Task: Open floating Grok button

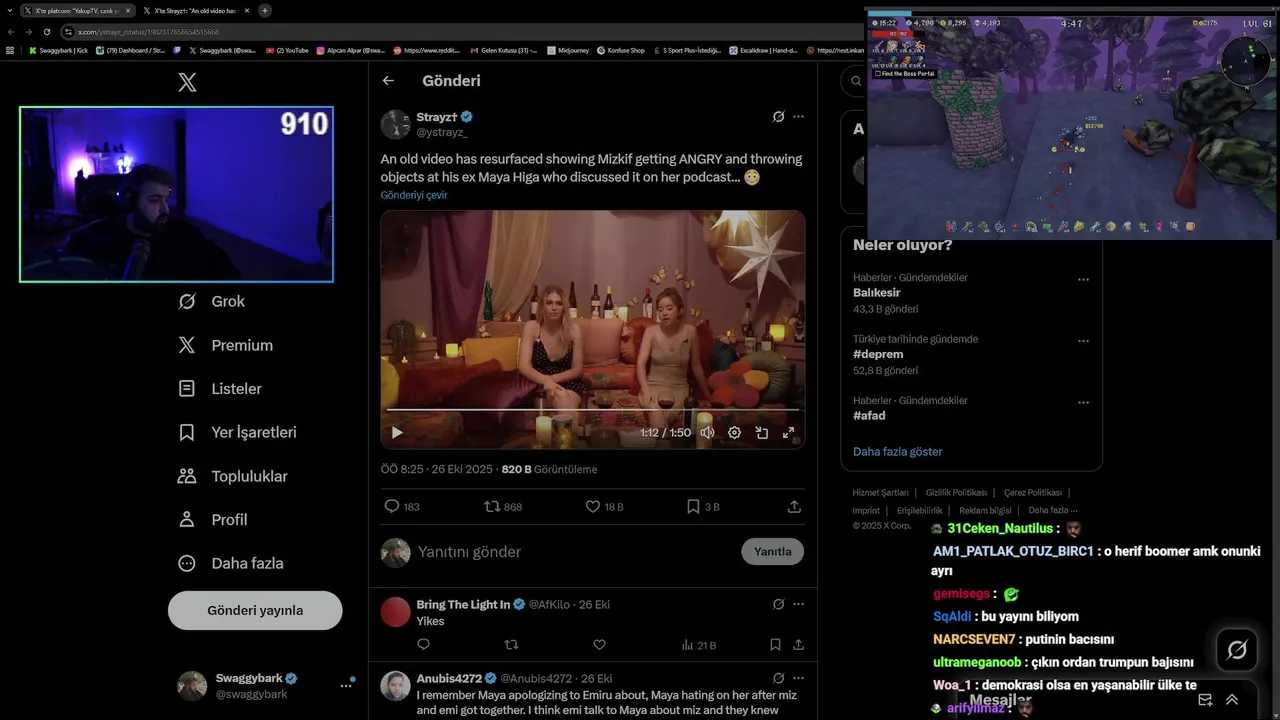Action: 1237,650
